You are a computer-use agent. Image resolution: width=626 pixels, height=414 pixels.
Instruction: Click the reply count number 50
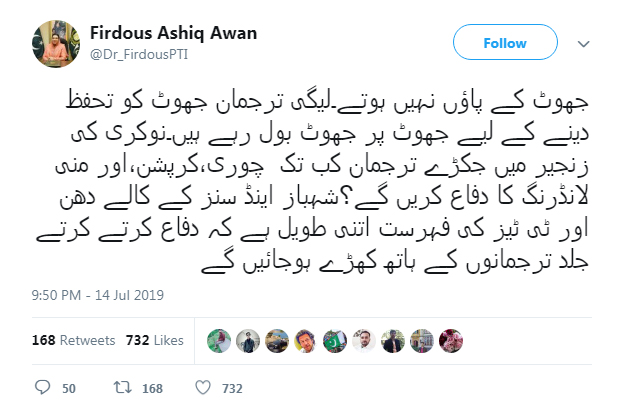tap(69, 388)
